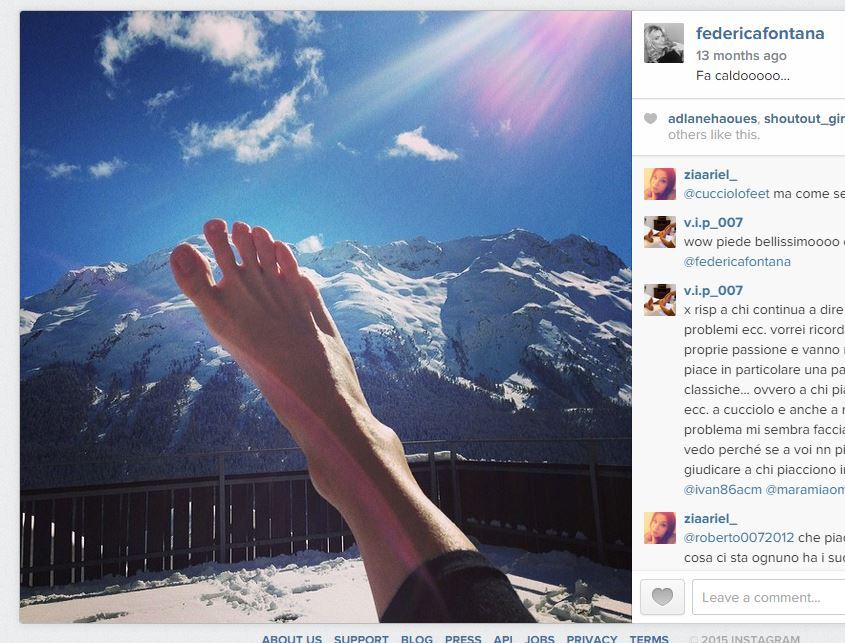Click the small heart icon next to likes
Viewport: 845px width, 643px height.
coord(650,119)
